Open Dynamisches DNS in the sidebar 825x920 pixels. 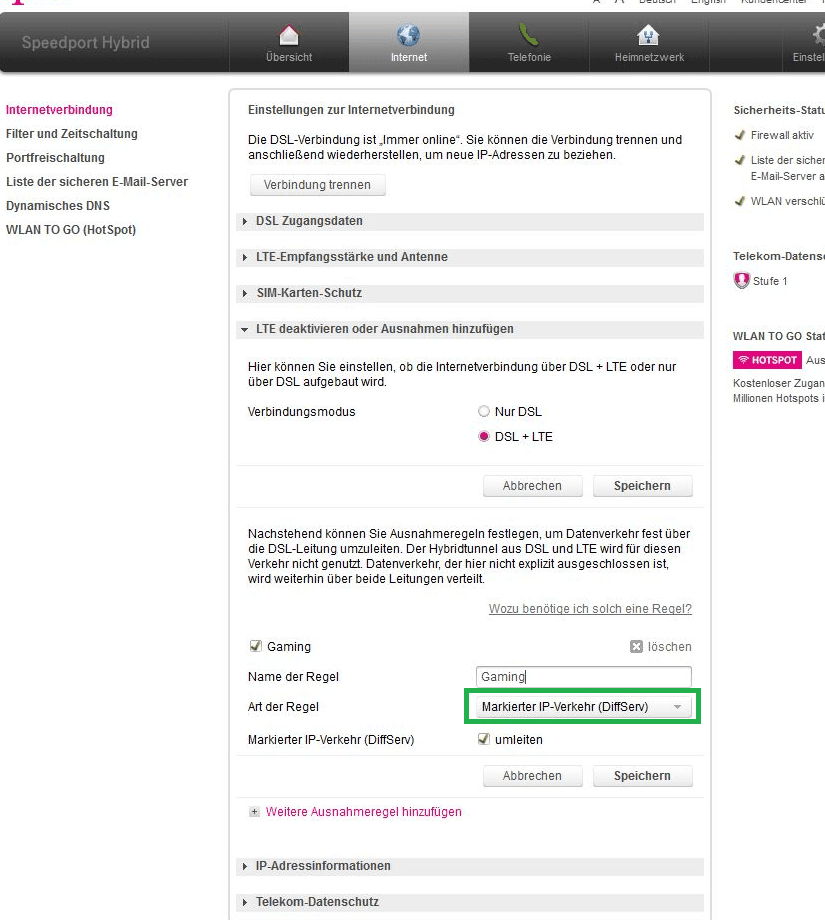58,206
